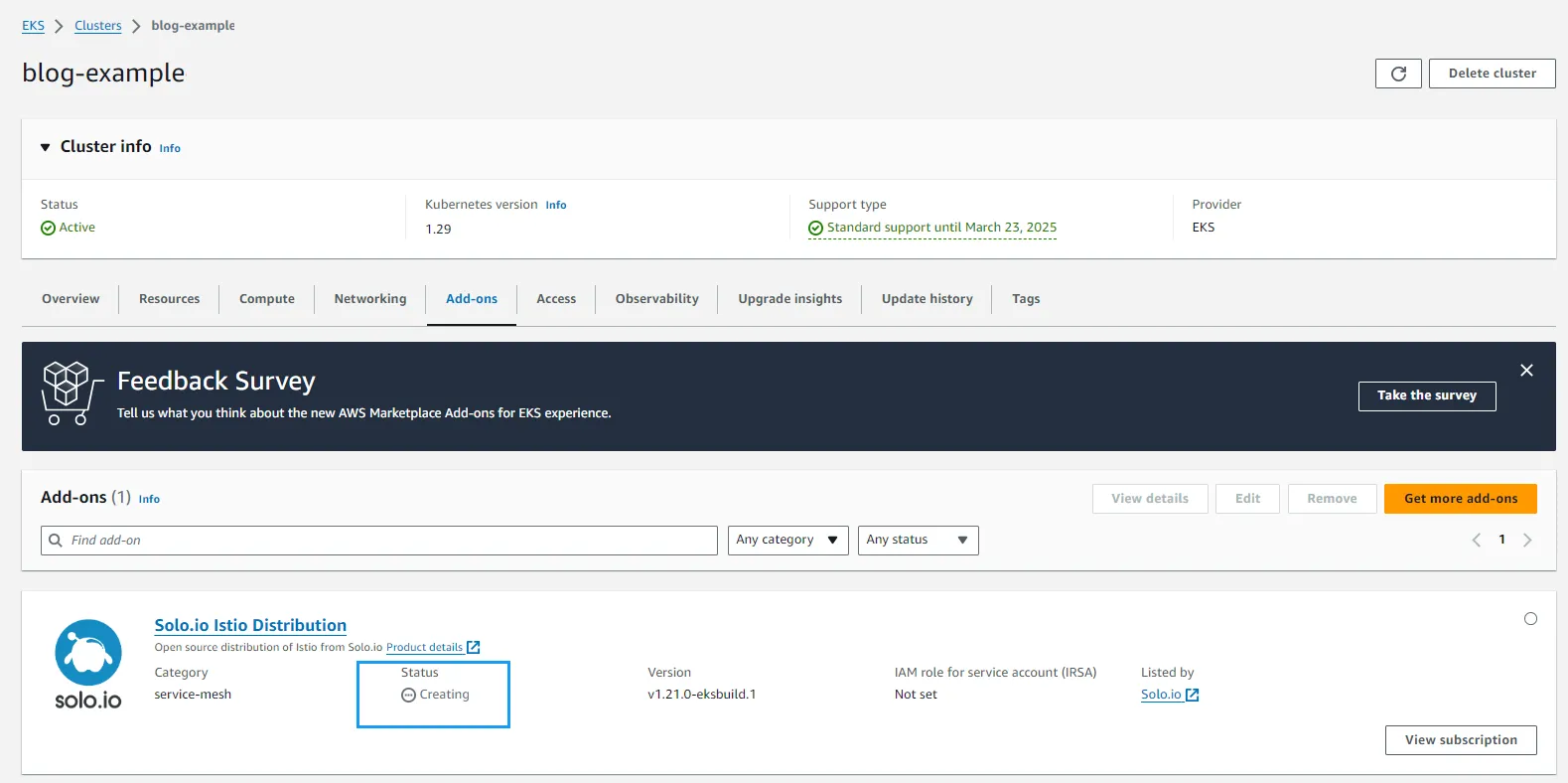Open the Solo.io listed by link
The image size is (1568, 783).
click(x=1161, y=696)
